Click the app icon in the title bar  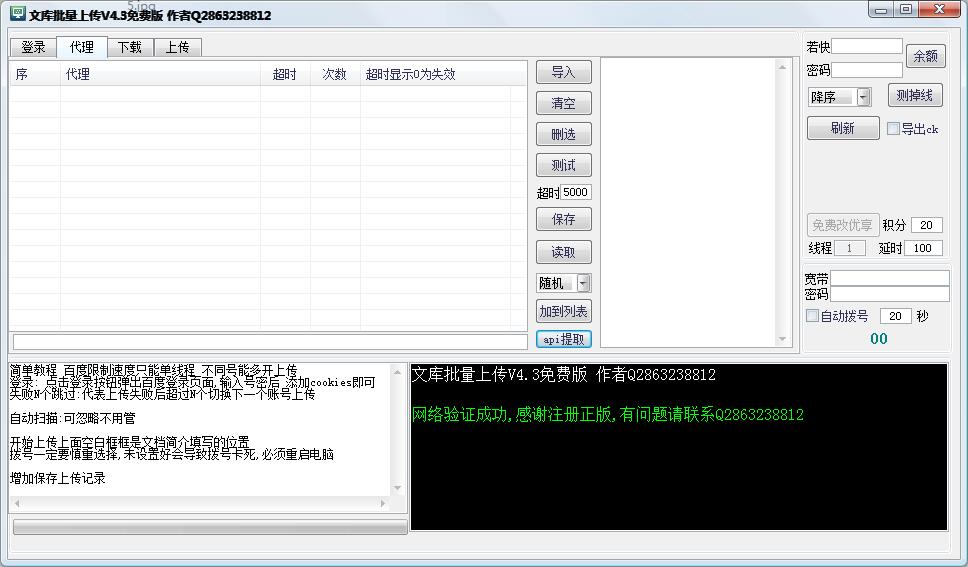tap(17, 14)
